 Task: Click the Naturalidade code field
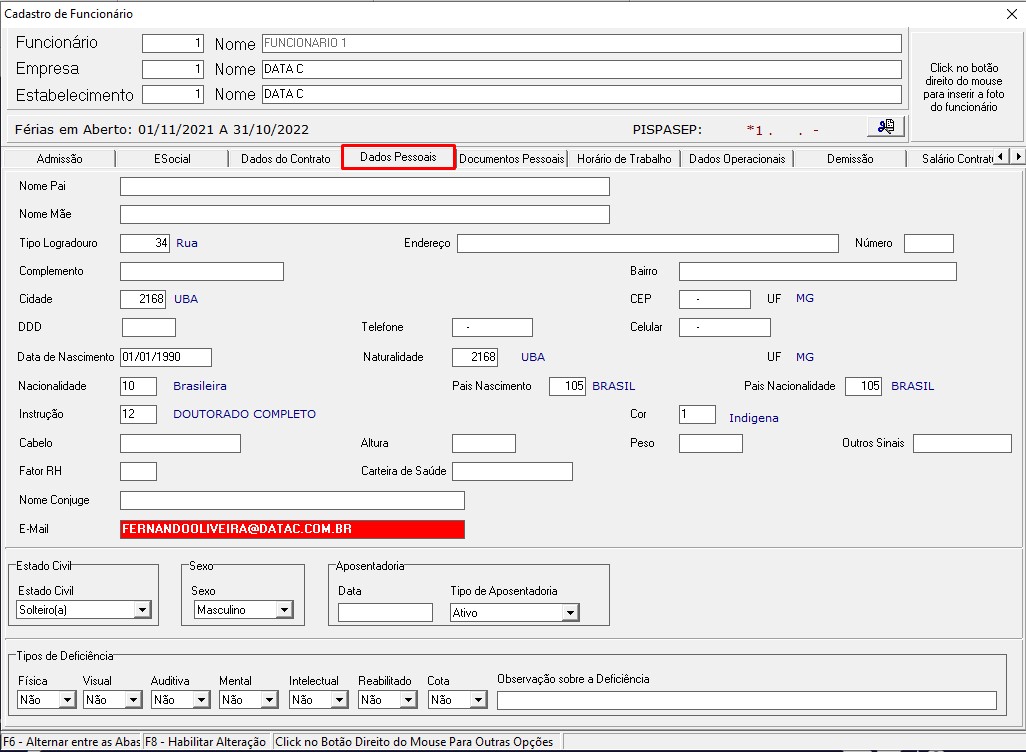coord(475,357)
